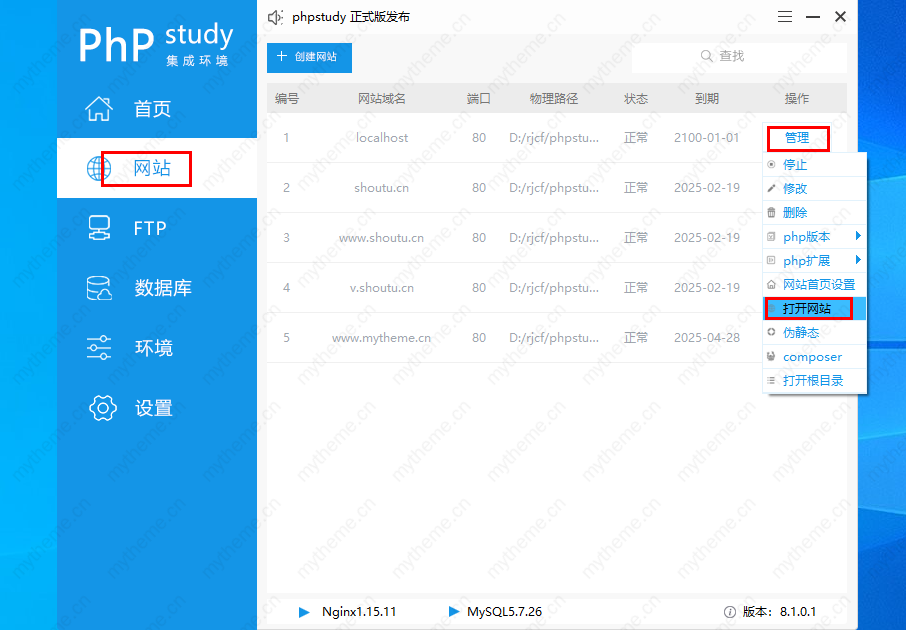Open the FTP server icon
The height and width of the screenshot is (630, 906).
(99, 228)
